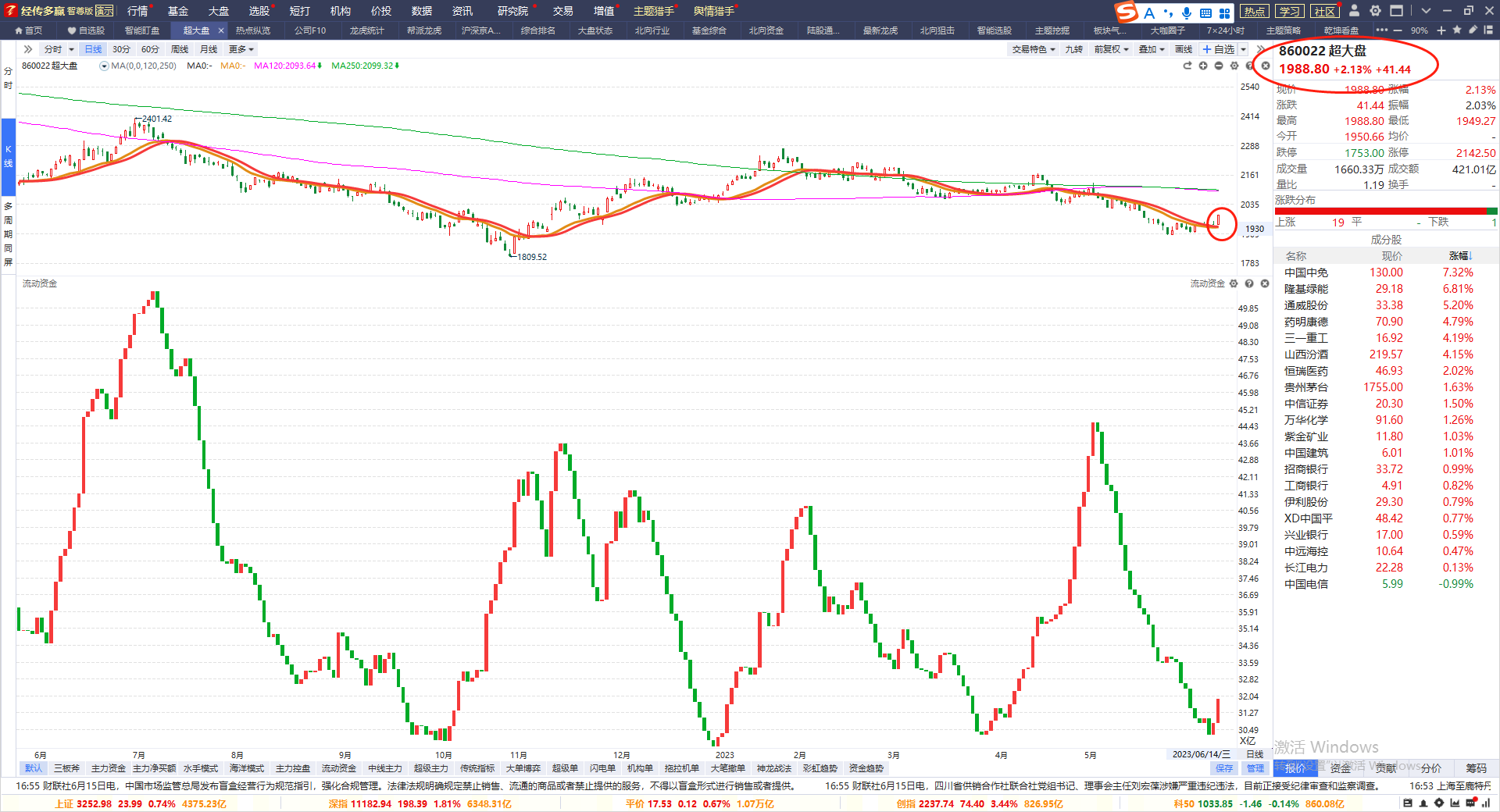Switch to 周线 weekly period
The image size is (1500, 812).
(180, 49)
